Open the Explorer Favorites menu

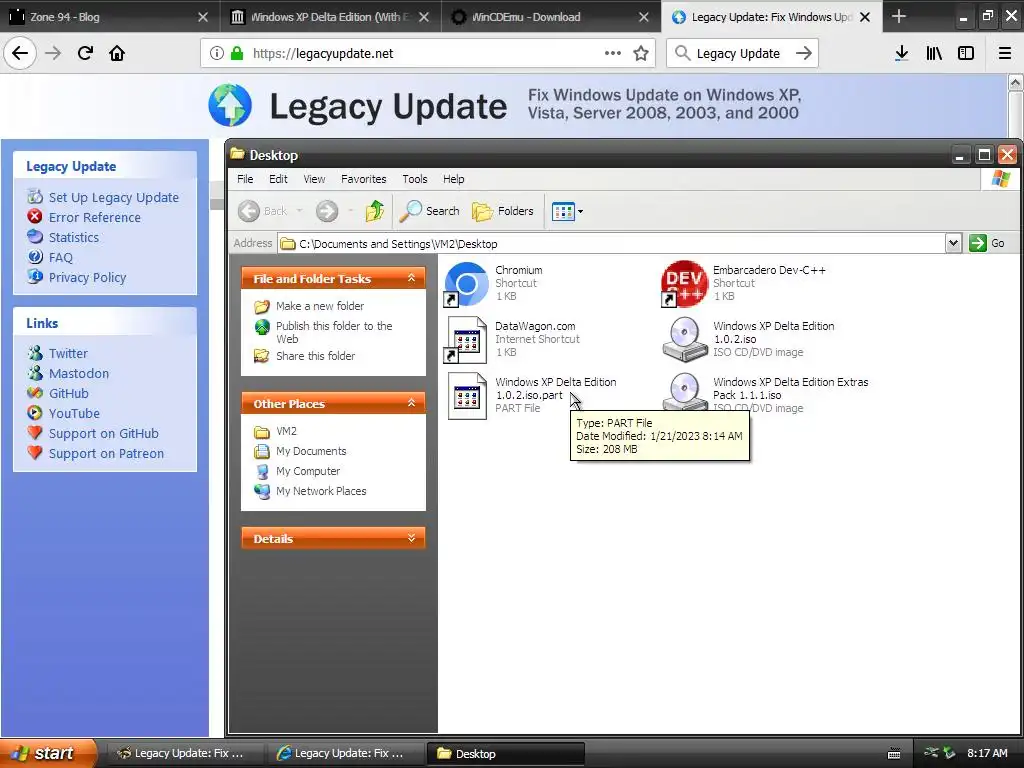click(364, 179)
